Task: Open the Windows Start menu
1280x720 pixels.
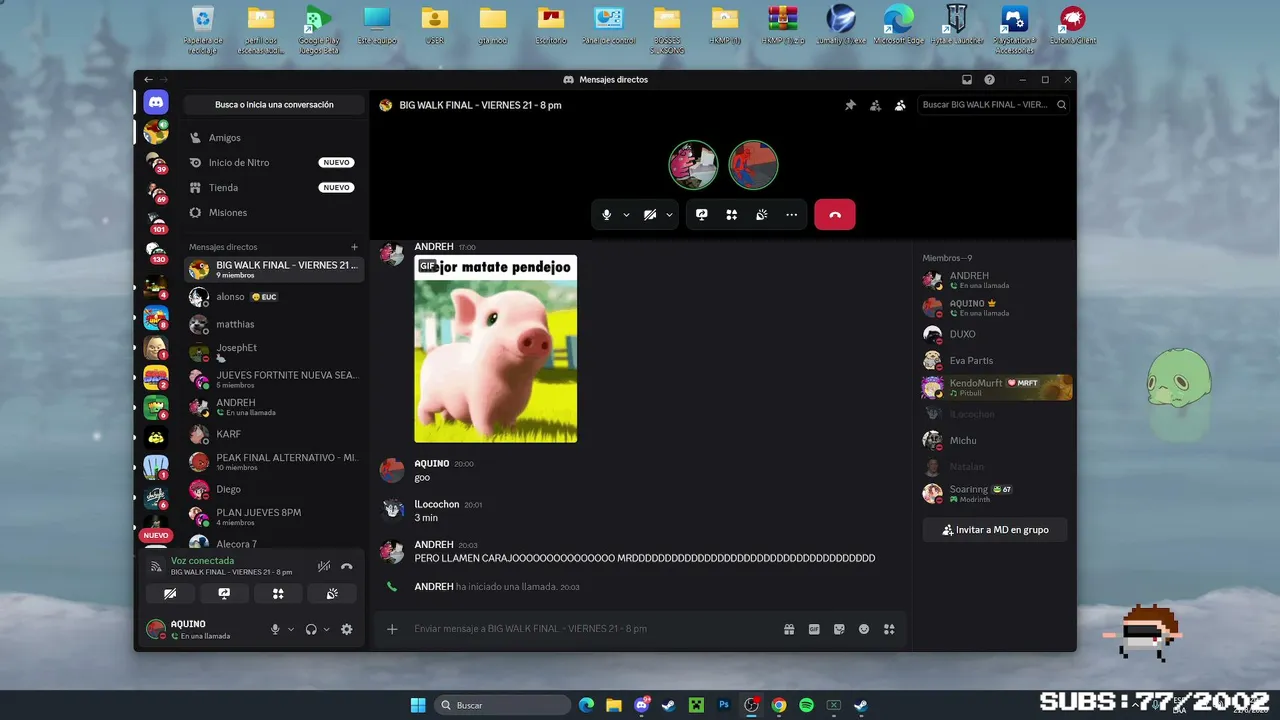Action: coord(417,705)
